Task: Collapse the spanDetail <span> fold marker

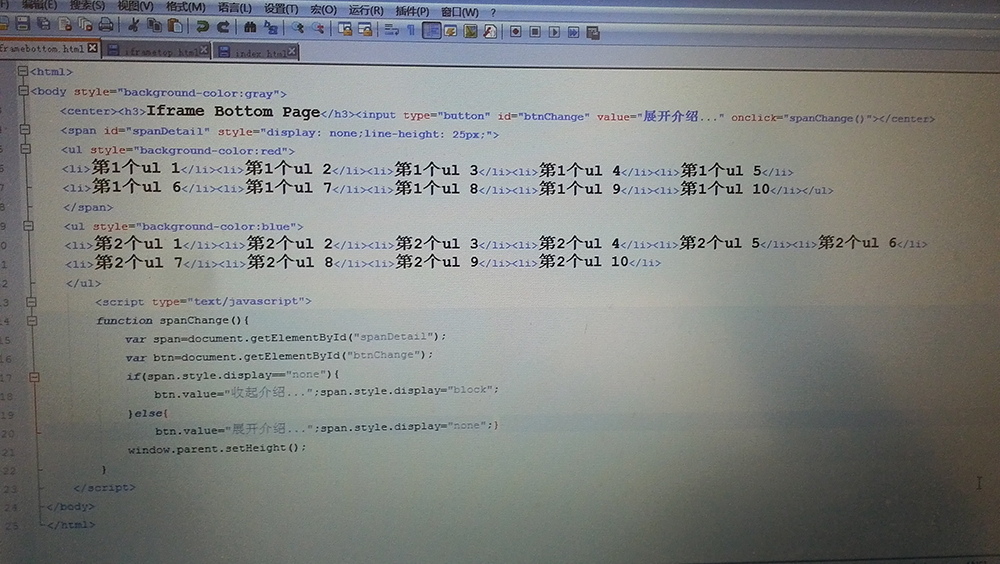Action: click(x=25, y=129)
